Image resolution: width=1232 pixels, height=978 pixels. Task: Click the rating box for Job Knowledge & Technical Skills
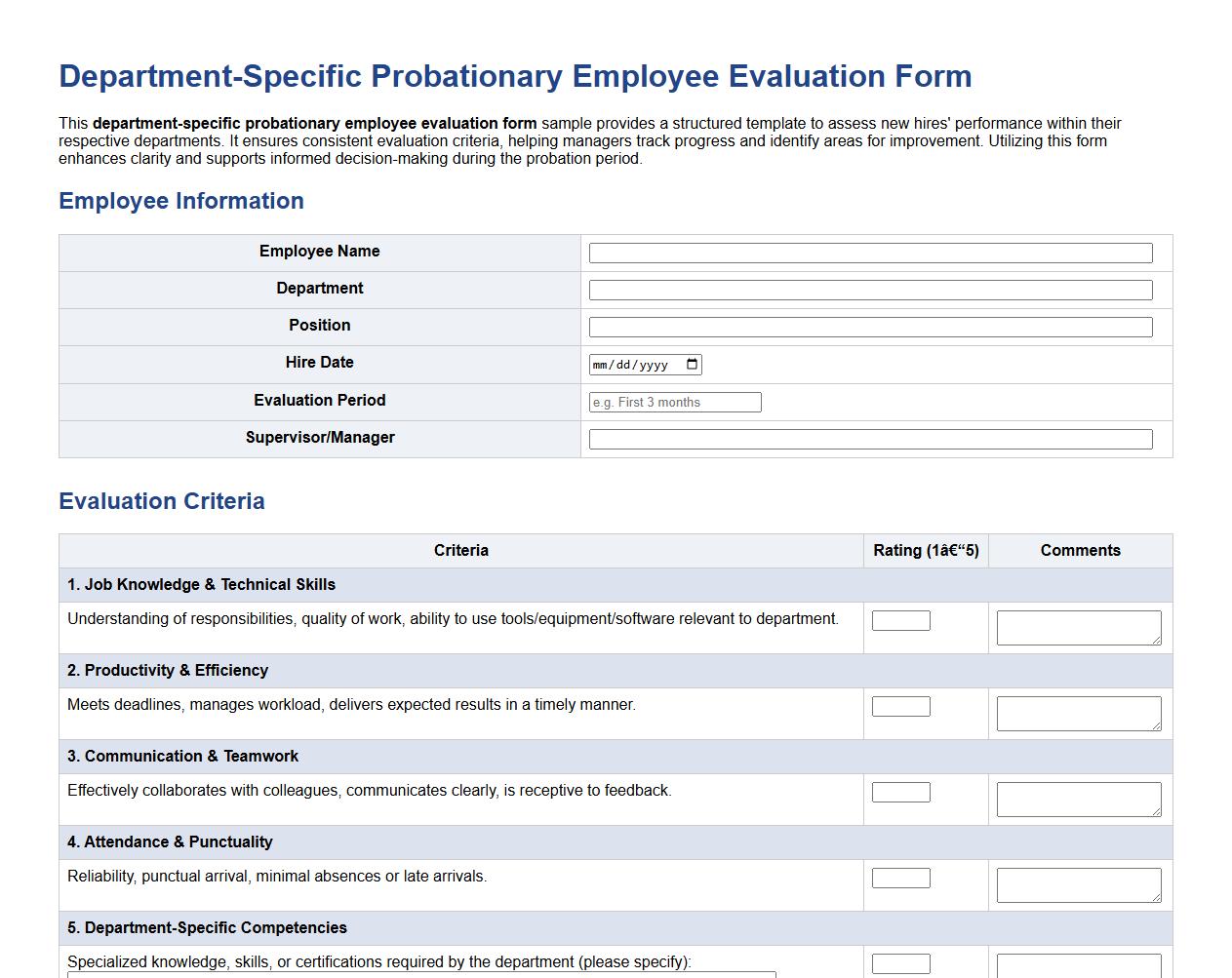900,619
